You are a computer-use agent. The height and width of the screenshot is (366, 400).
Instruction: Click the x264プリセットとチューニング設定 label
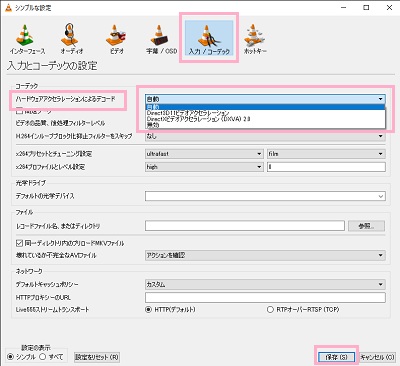[54, 154]
